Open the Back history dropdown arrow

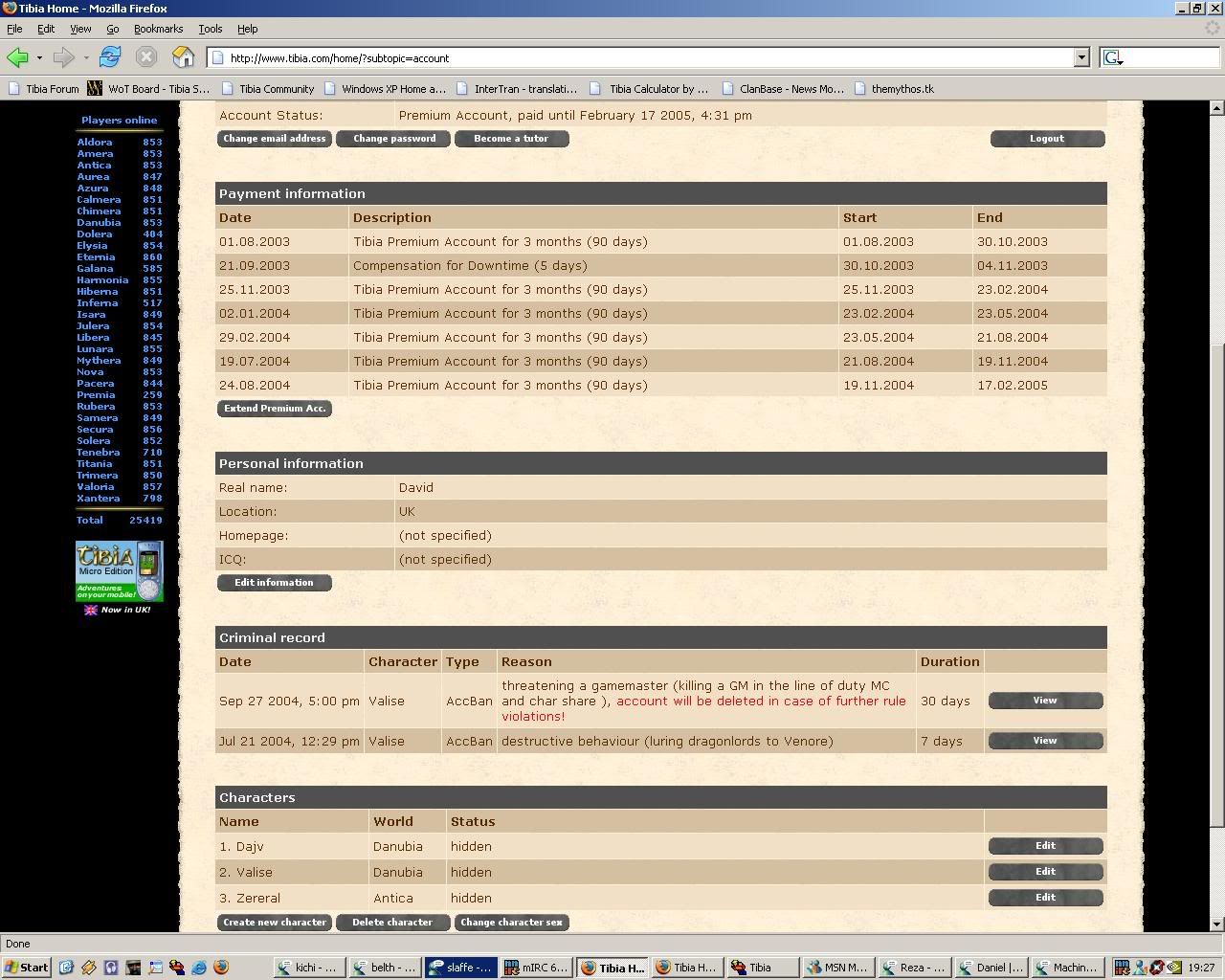[39, 58]
